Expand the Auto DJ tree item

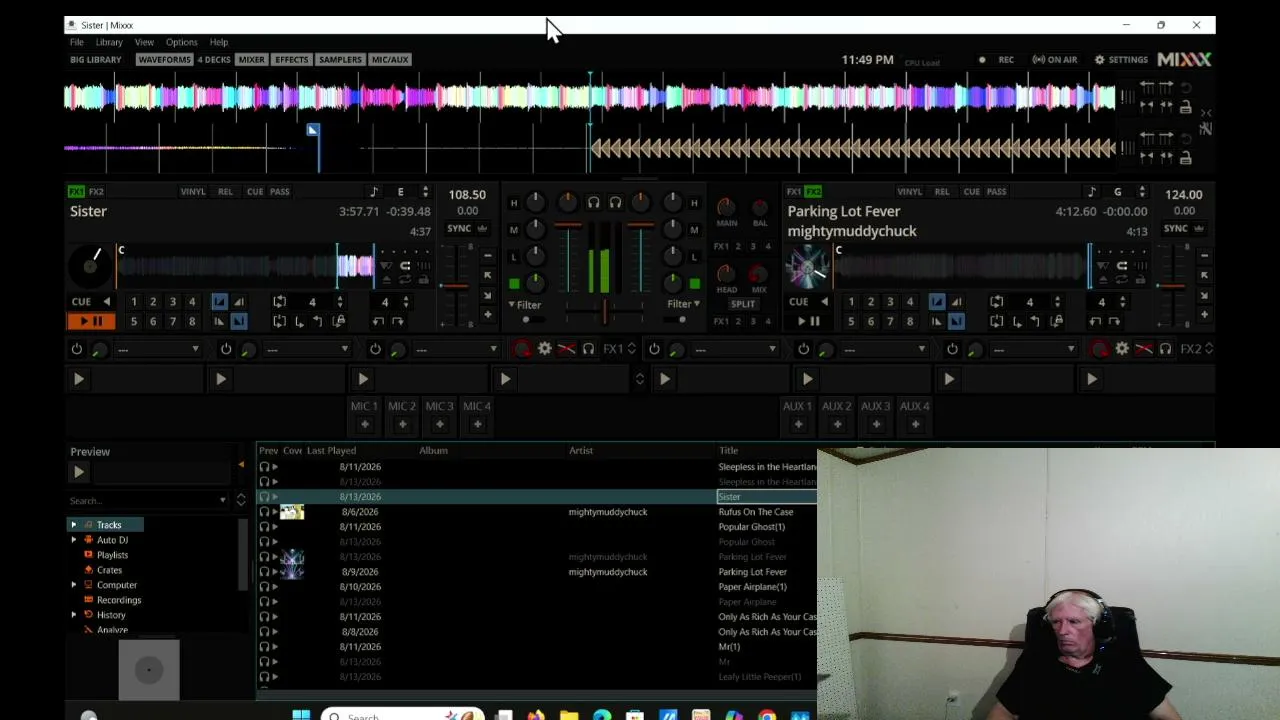73,540
